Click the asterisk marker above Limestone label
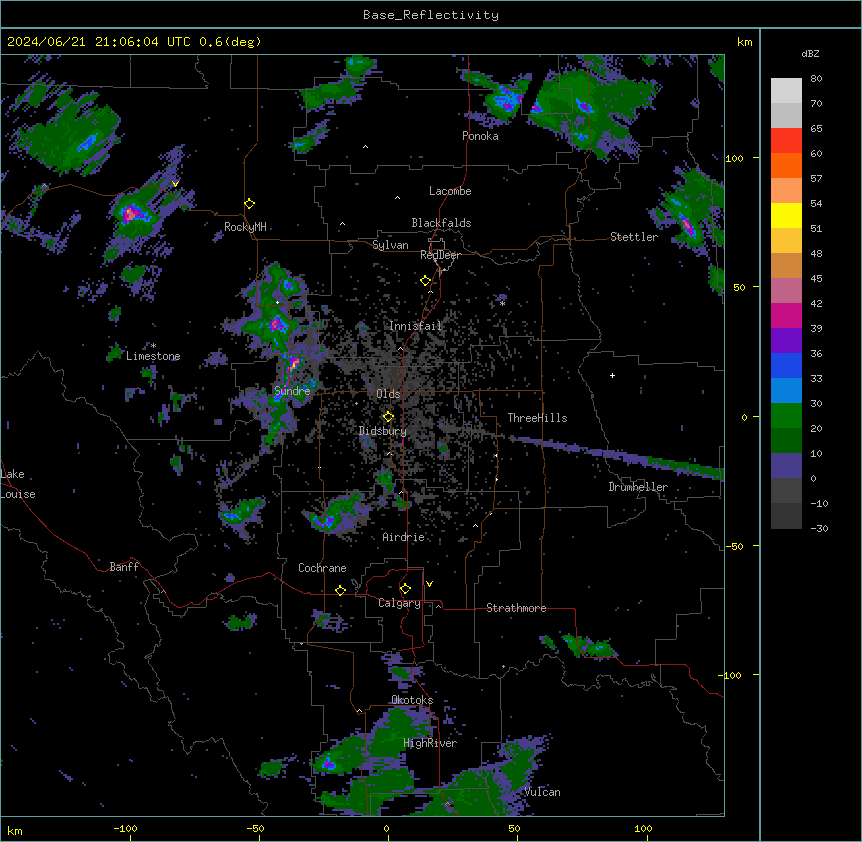Image resolution: width=862 pixels, height=842 pixels. [153, 346]
